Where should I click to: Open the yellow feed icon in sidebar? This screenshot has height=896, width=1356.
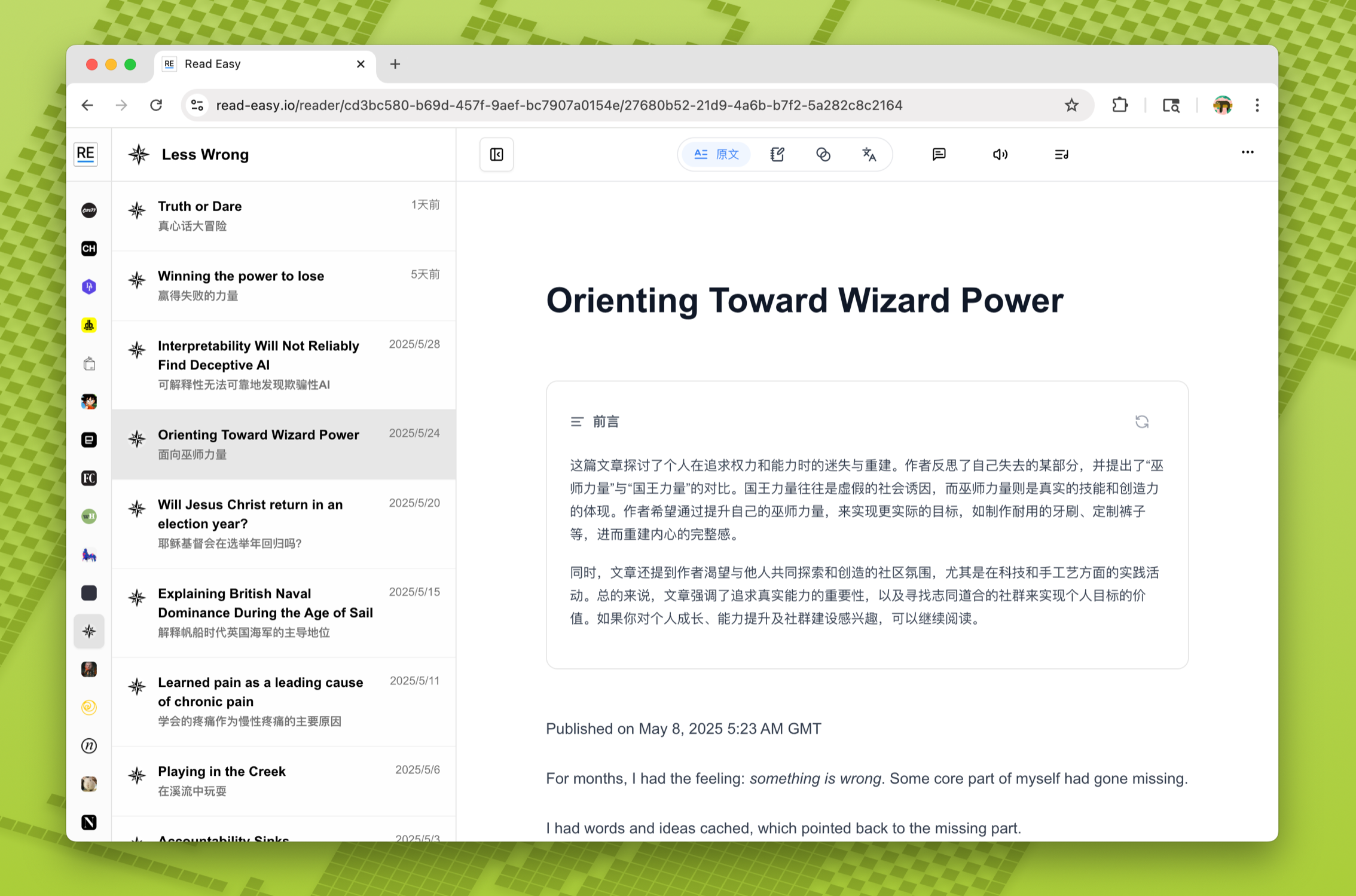coord(89,325)
